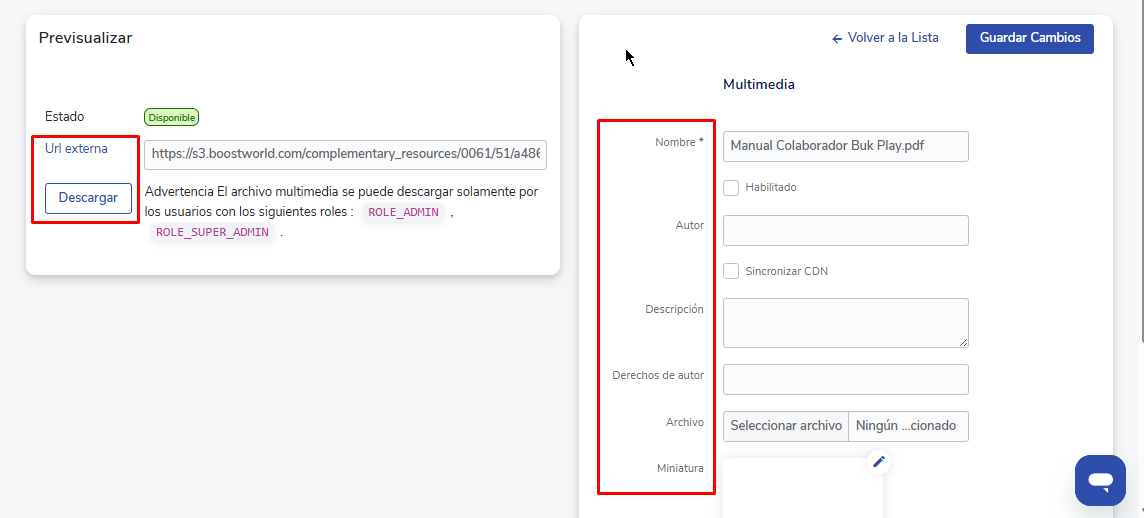Click the Derechos de autor field
Image resolution: width=1144 pixels, height=518 pixels.
click(845, 379)
